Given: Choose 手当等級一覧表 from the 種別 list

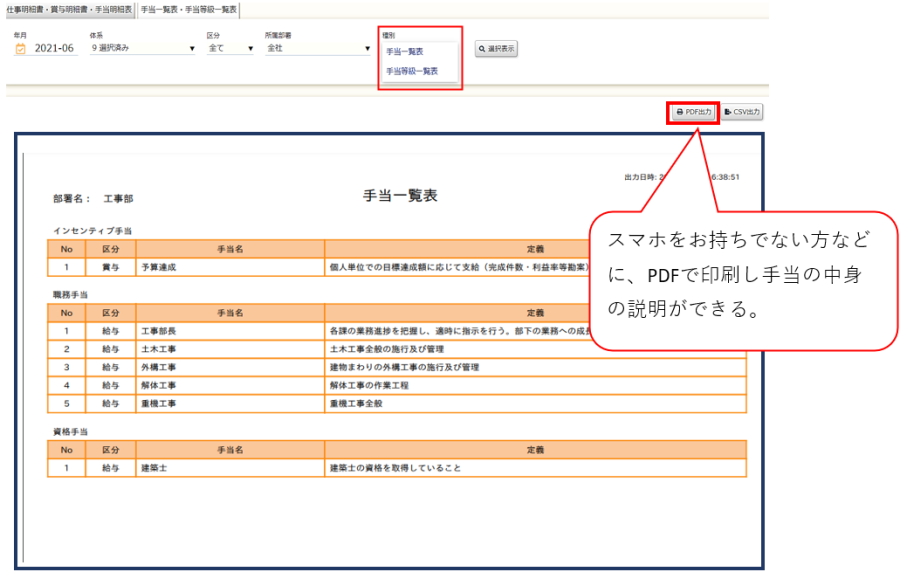Looking at the screenshot, I should point(412,71).
